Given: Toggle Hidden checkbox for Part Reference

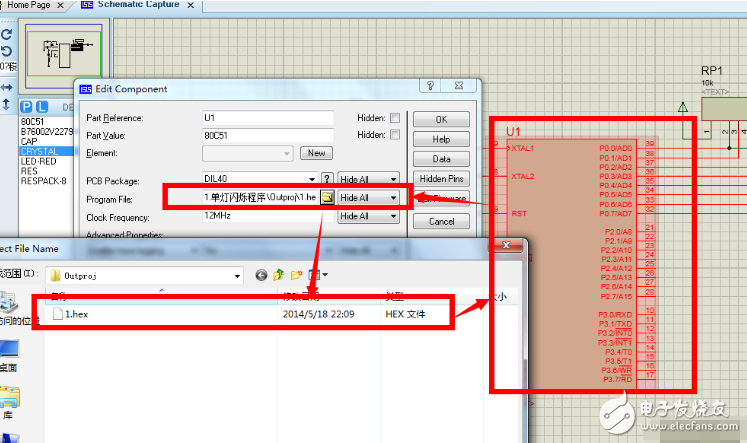Looking at the screenshot, I should [x=395, y=117].
